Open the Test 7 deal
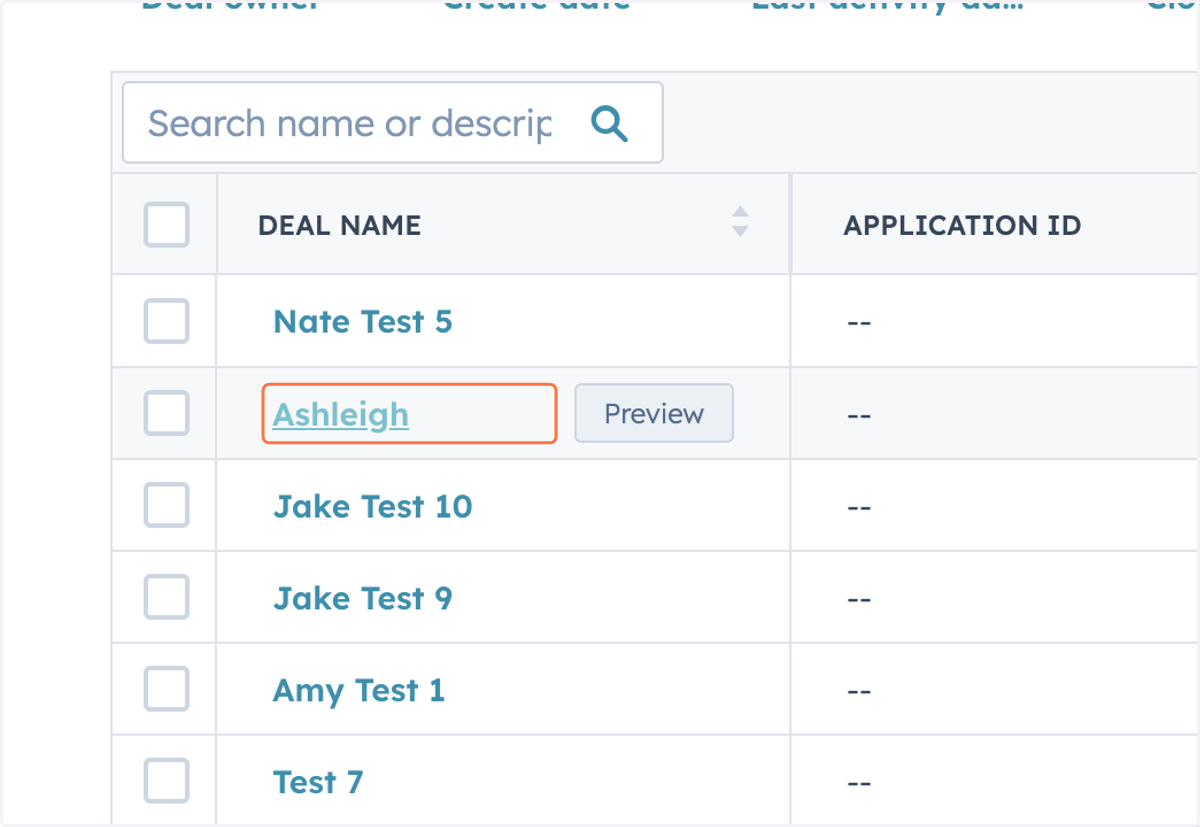1200x827 pixels. tap(317, 782)
